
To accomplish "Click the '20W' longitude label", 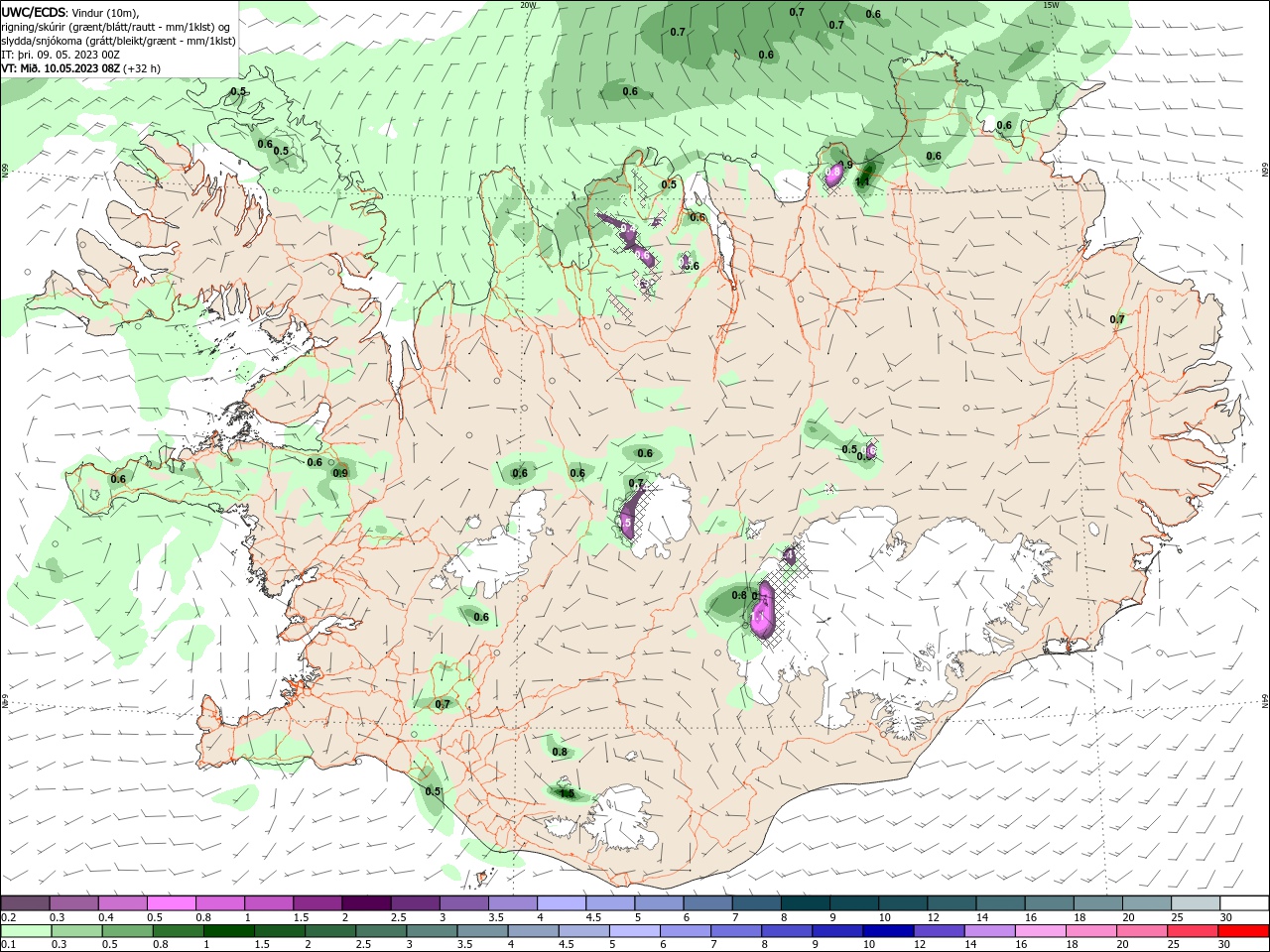I will 528,5.
